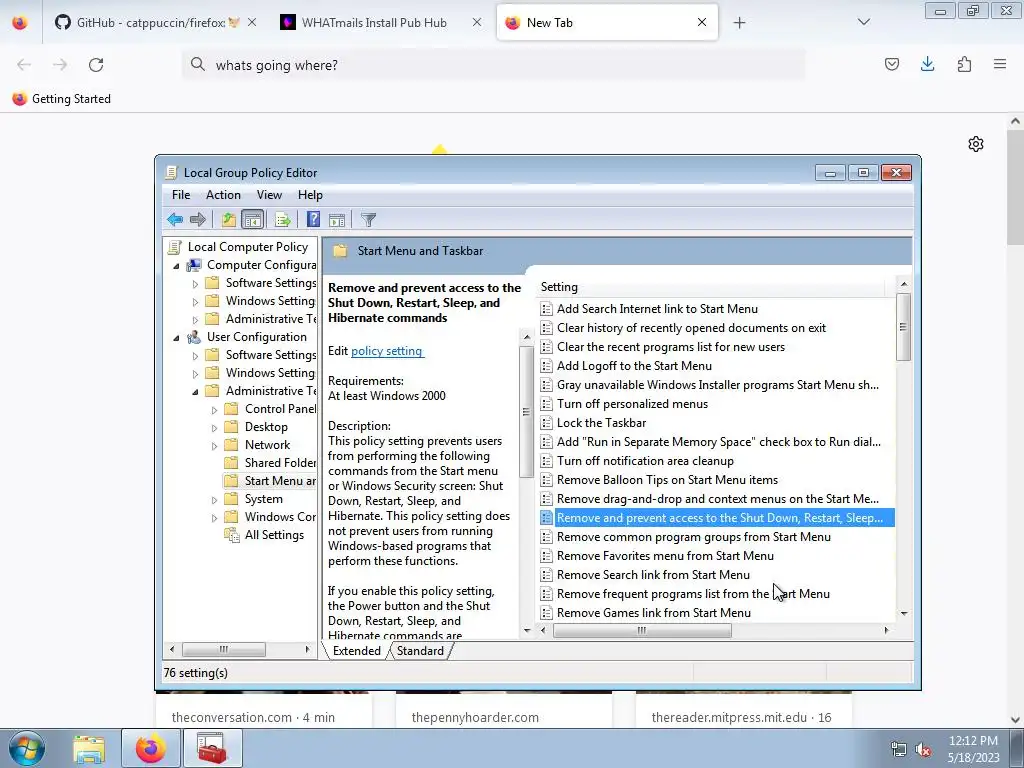The width and height of the screenshot is (1024, 768).
Task: Expand the Windows Components tree folder
Action: 214,518
